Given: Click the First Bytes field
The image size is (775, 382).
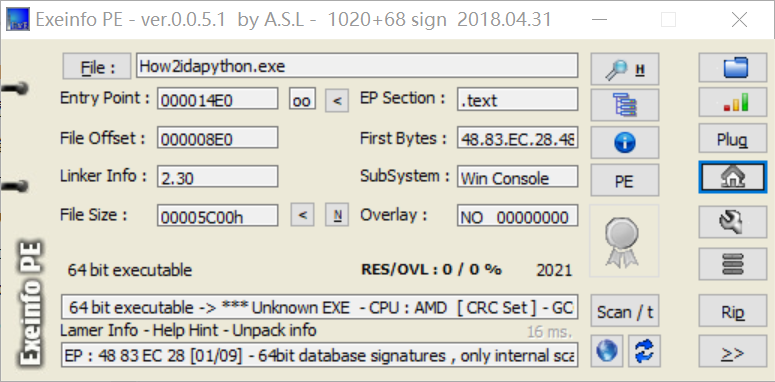Looking at the screenshot, I should point(517,138).
